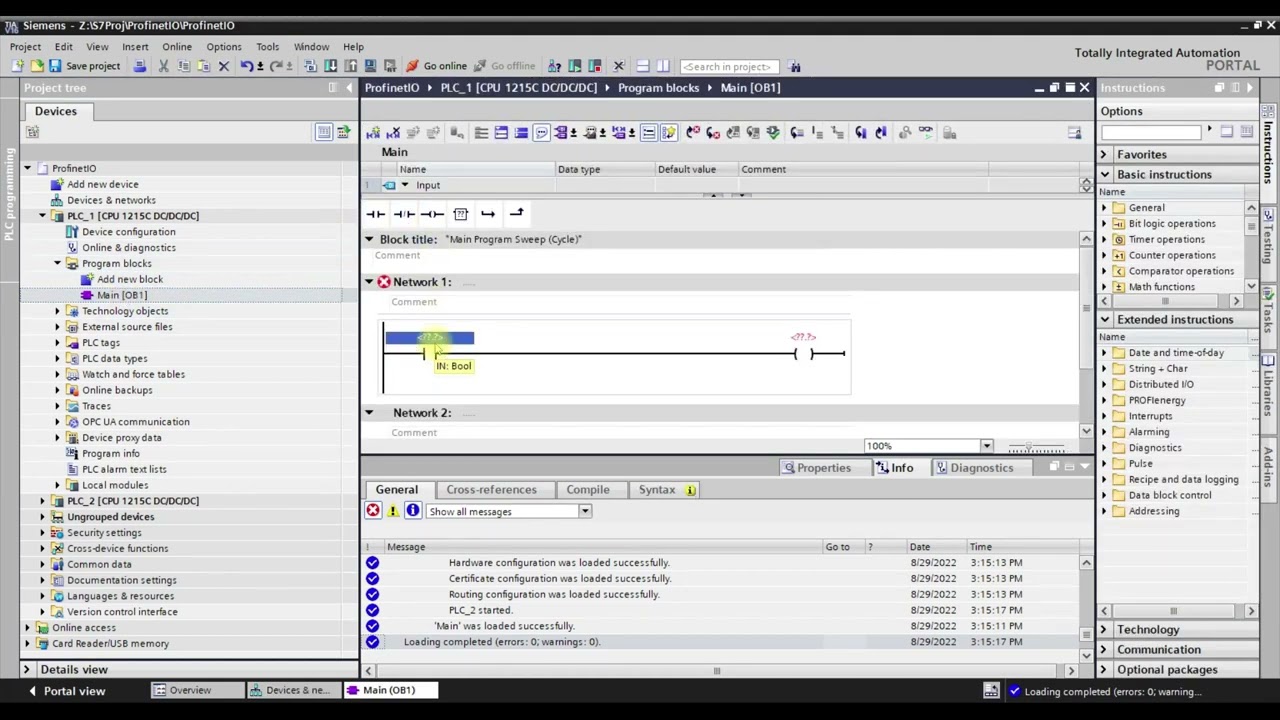Toggle network comments display icon
This screenshot has width=1280, height=720.
point(541,132)
